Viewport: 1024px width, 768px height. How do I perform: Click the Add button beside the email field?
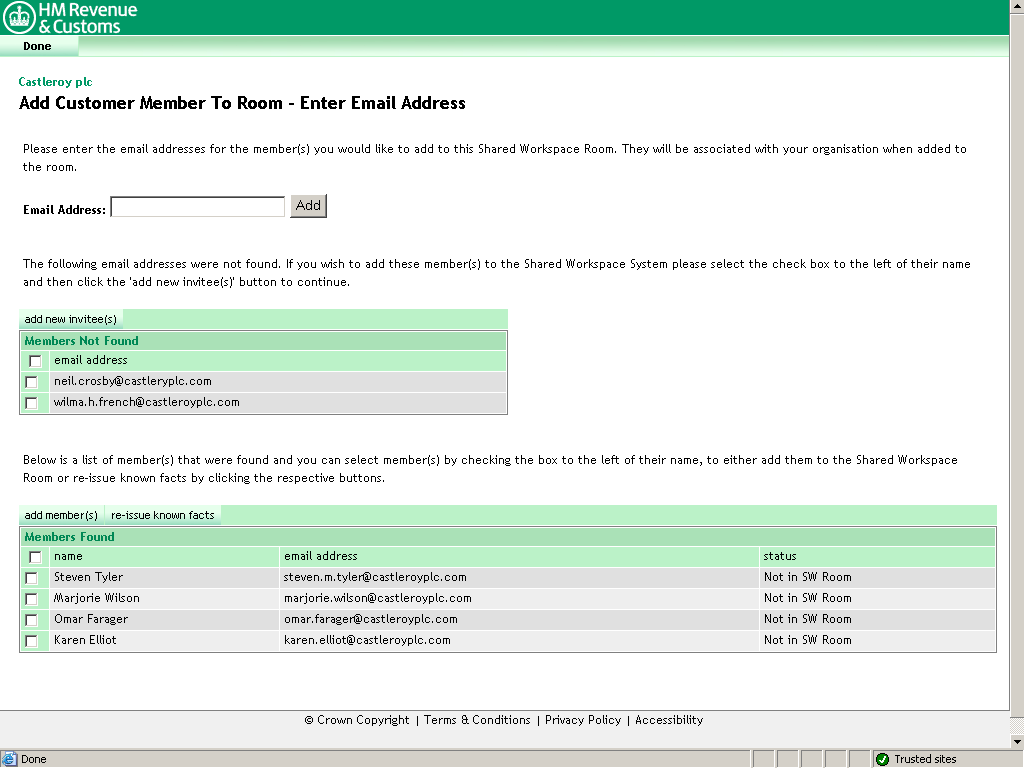pos(308,205)
